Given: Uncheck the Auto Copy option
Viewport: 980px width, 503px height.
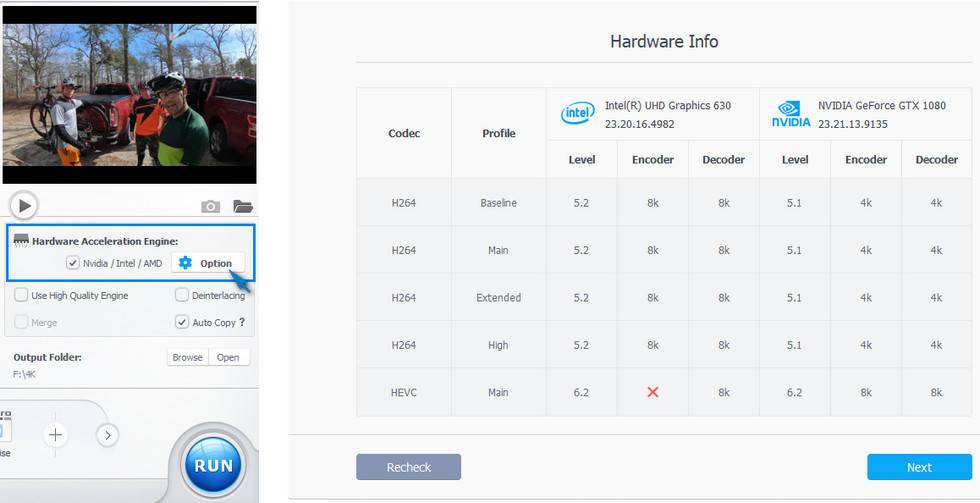Looking at the screenshot, I should [x=182, y=322].
